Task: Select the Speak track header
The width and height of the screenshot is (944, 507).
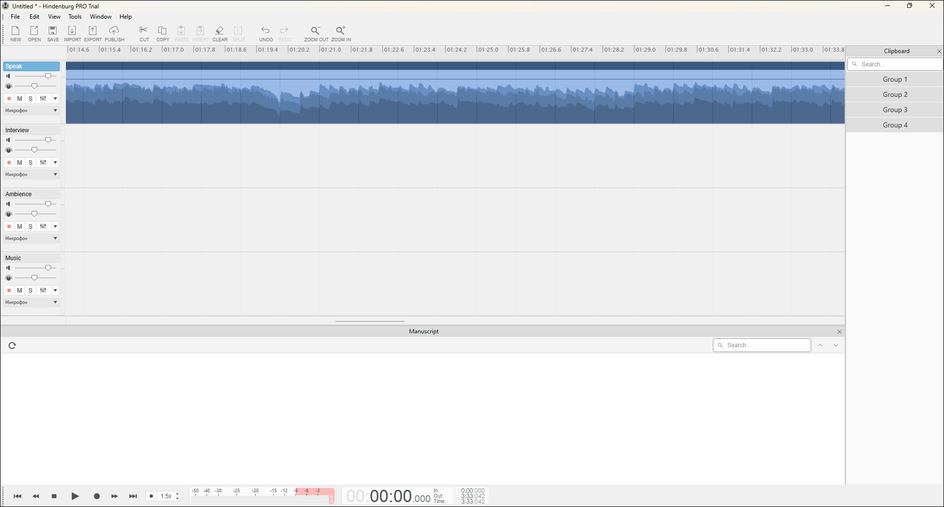Action: click(x=31, y=66)
